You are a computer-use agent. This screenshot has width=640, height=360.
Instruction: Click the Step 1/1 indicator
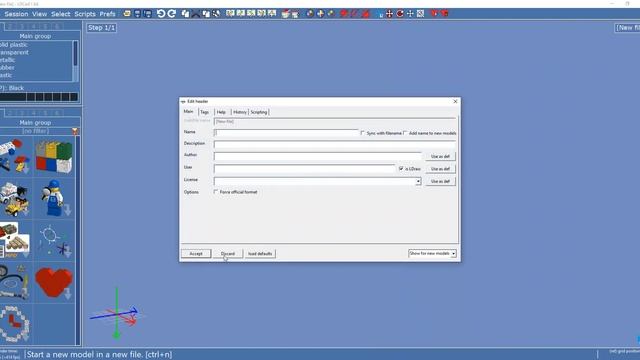pyautogui.click(x=102, y=28)
